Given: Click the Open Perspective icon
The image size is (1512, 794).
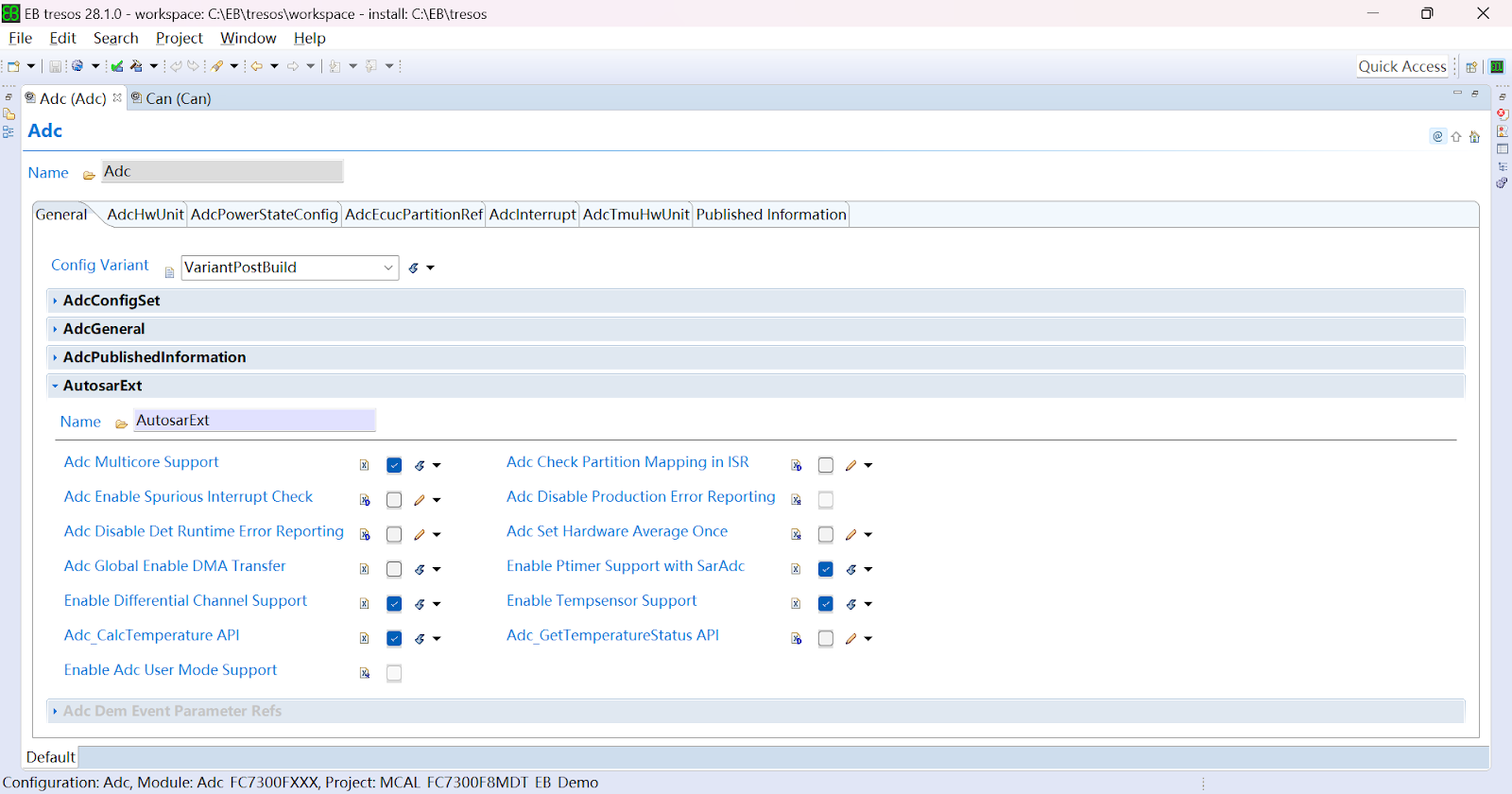Looking at the screenshot, I should pyautogui.click(x=1471, y=67).
